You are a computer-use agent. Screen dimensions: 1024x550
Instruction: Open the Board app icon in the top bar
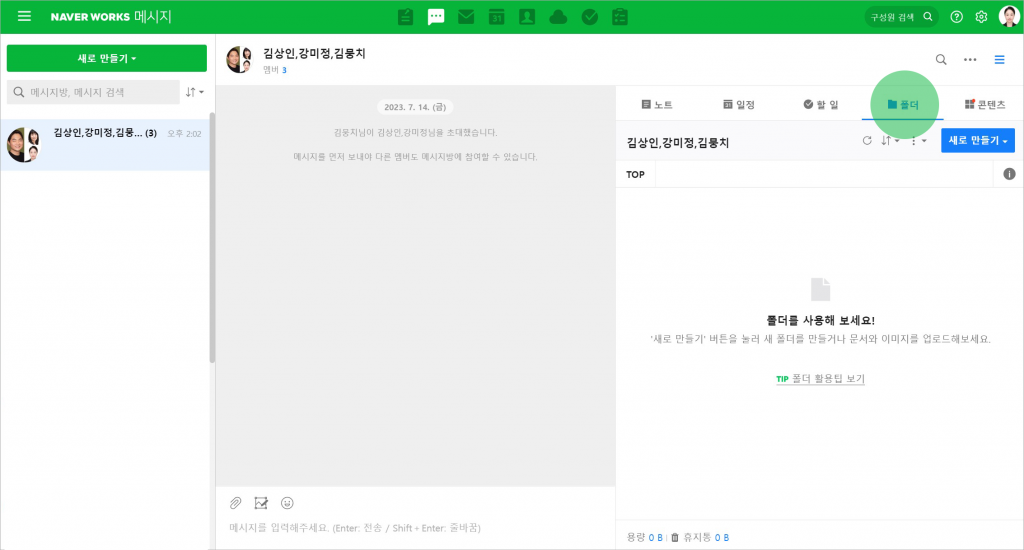pyautogui.click(x=406, y=17)
